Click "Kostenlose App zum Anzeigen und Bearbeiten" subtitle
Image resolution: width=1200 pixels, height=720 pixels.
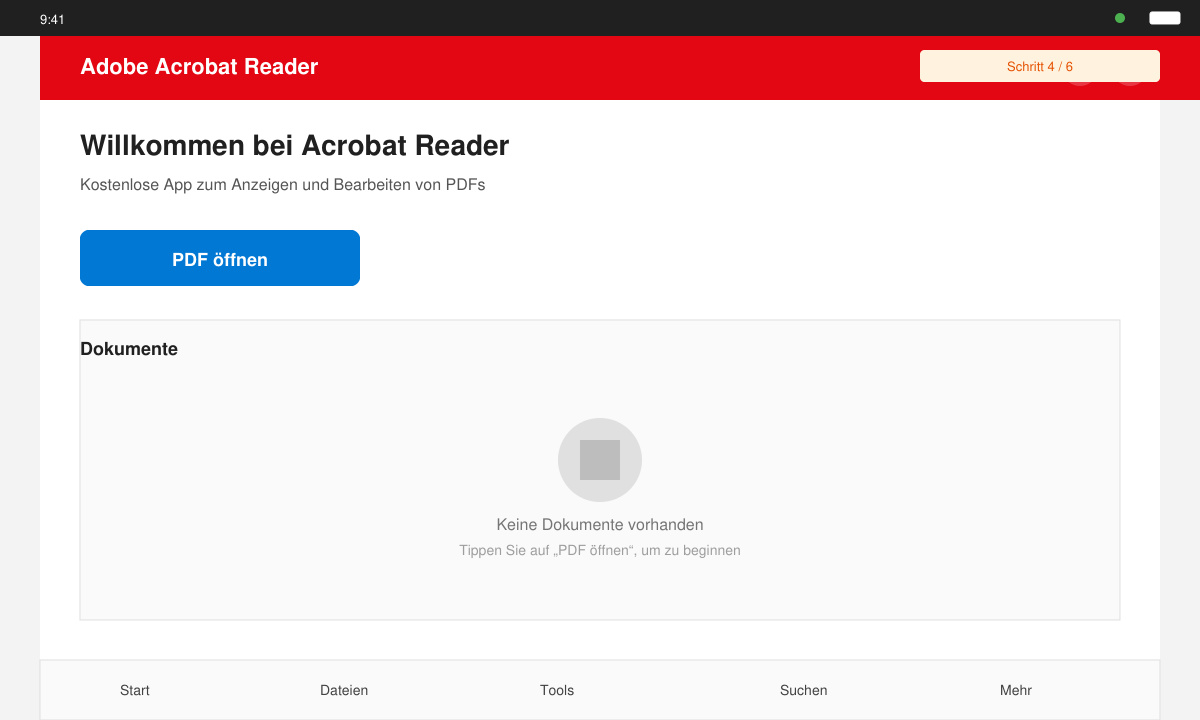pos(283,185)
